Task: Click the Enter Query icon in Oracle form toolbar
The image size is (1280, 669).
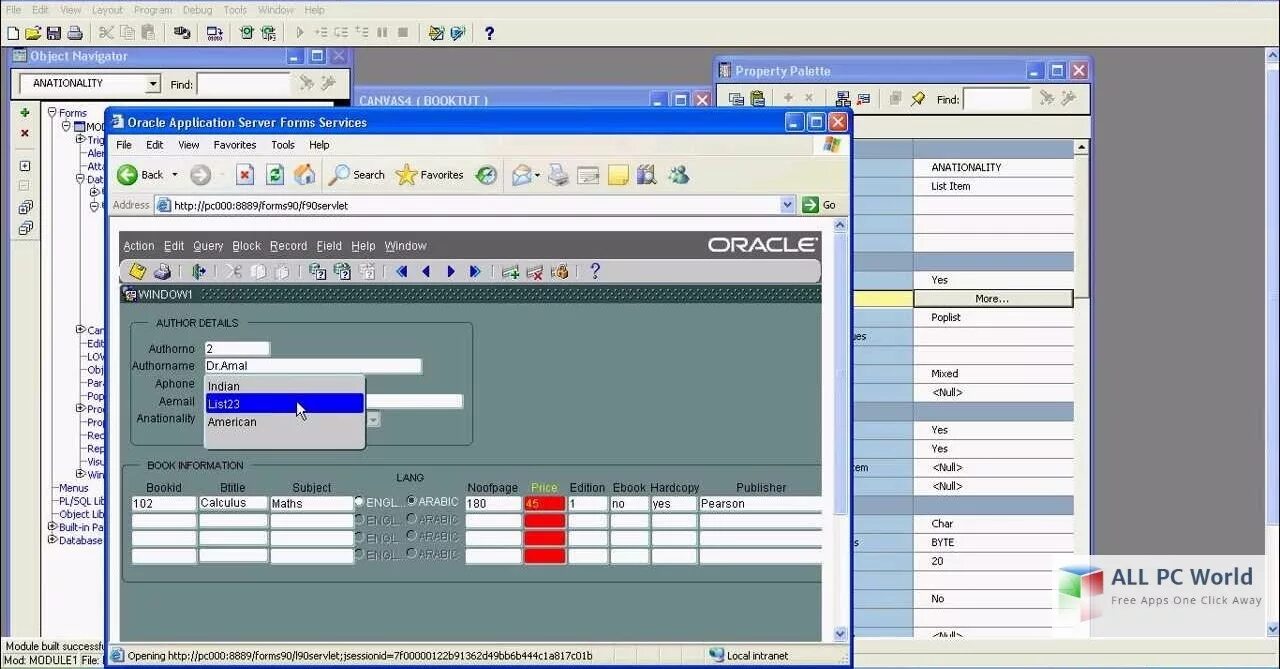Action: pyautogui.click(x=318, y=271)
